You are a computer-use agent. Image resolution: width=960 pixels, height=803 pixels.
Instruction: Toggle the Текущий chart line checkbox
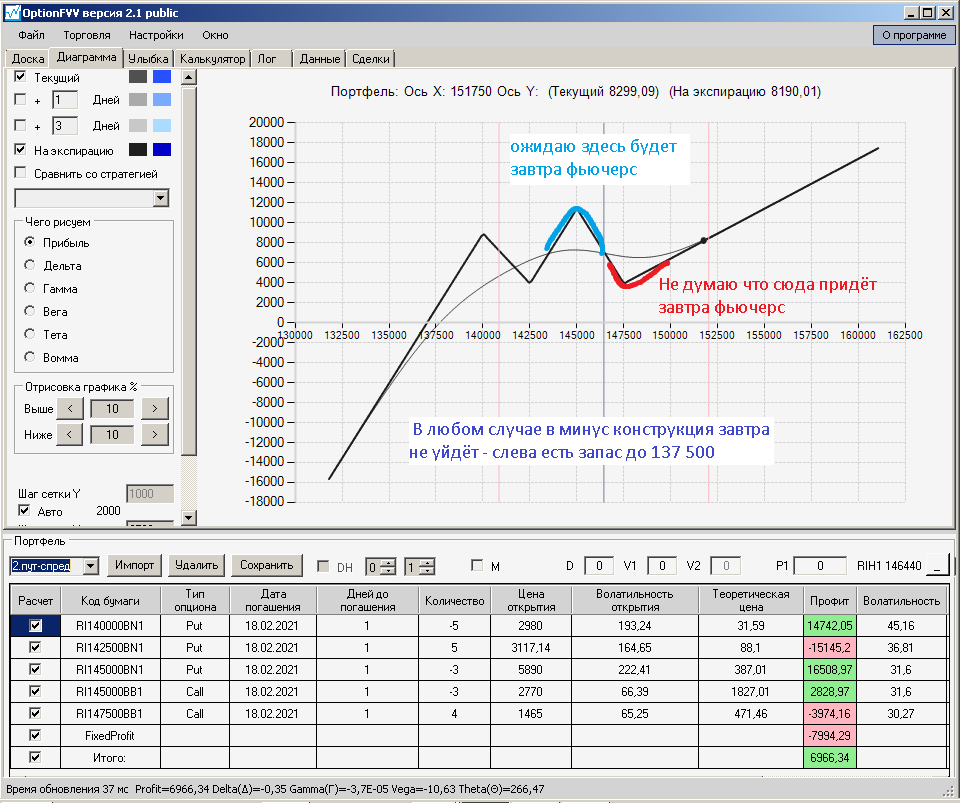tap(20, 77)
